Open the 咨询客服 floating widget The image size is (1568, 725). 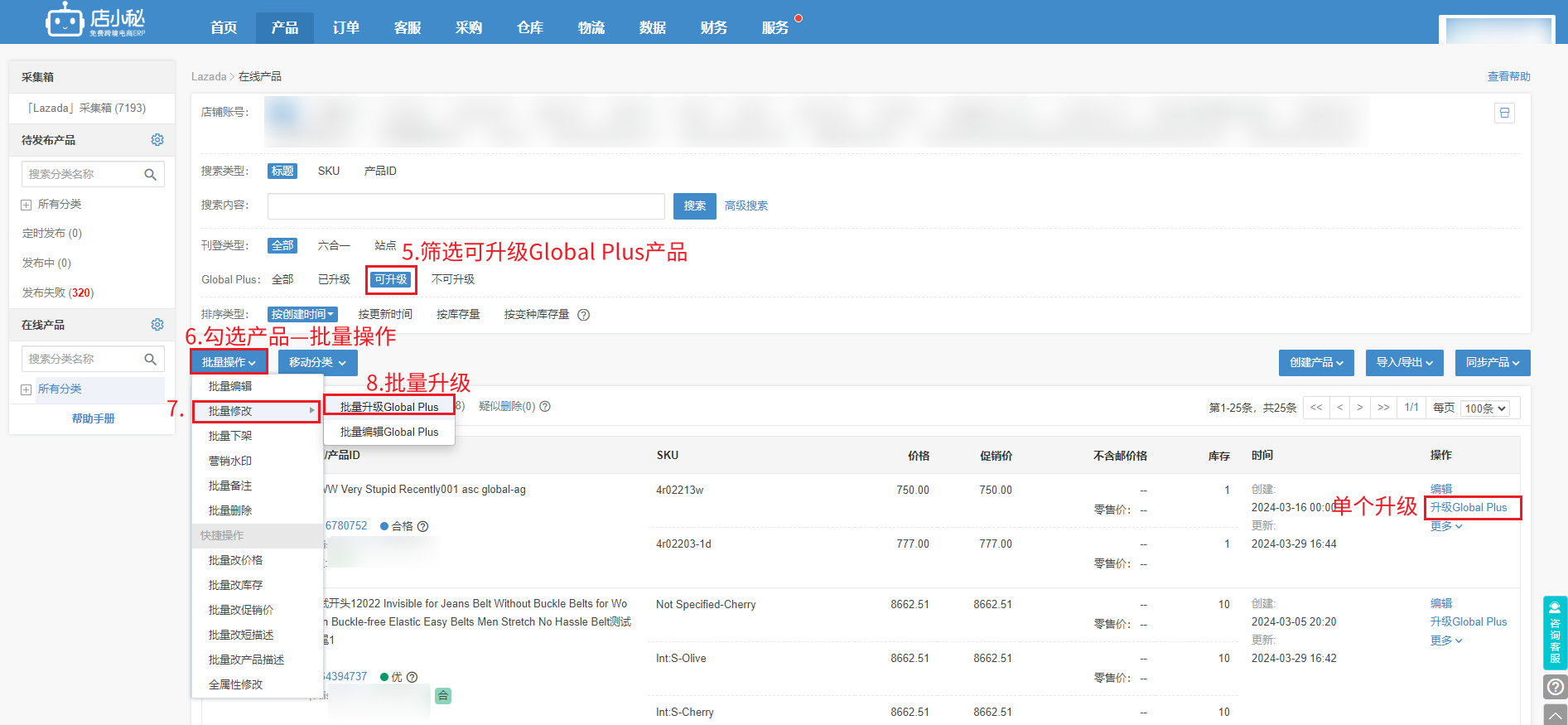click(1555, 632)
